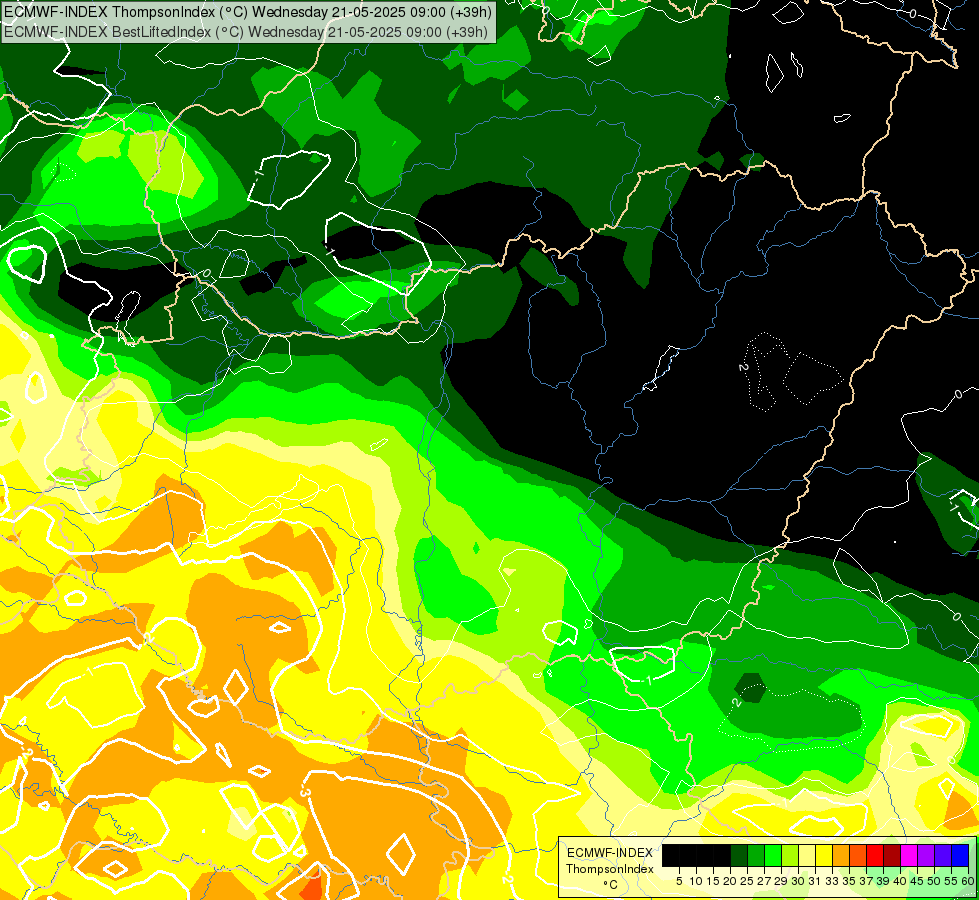
Task: Click the medium green 25–27 legend swatch
Action: pos(756,855)
